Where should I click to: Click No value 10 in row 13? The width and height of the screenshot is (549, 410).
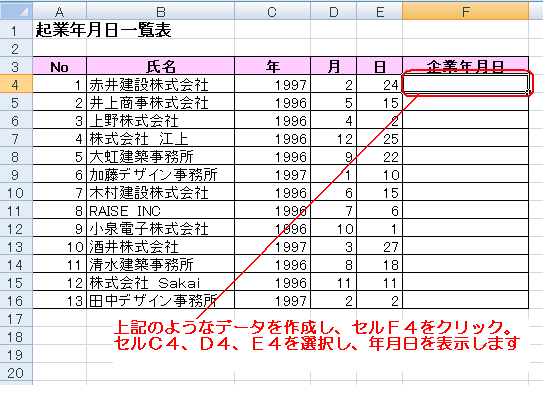point(60,246)
